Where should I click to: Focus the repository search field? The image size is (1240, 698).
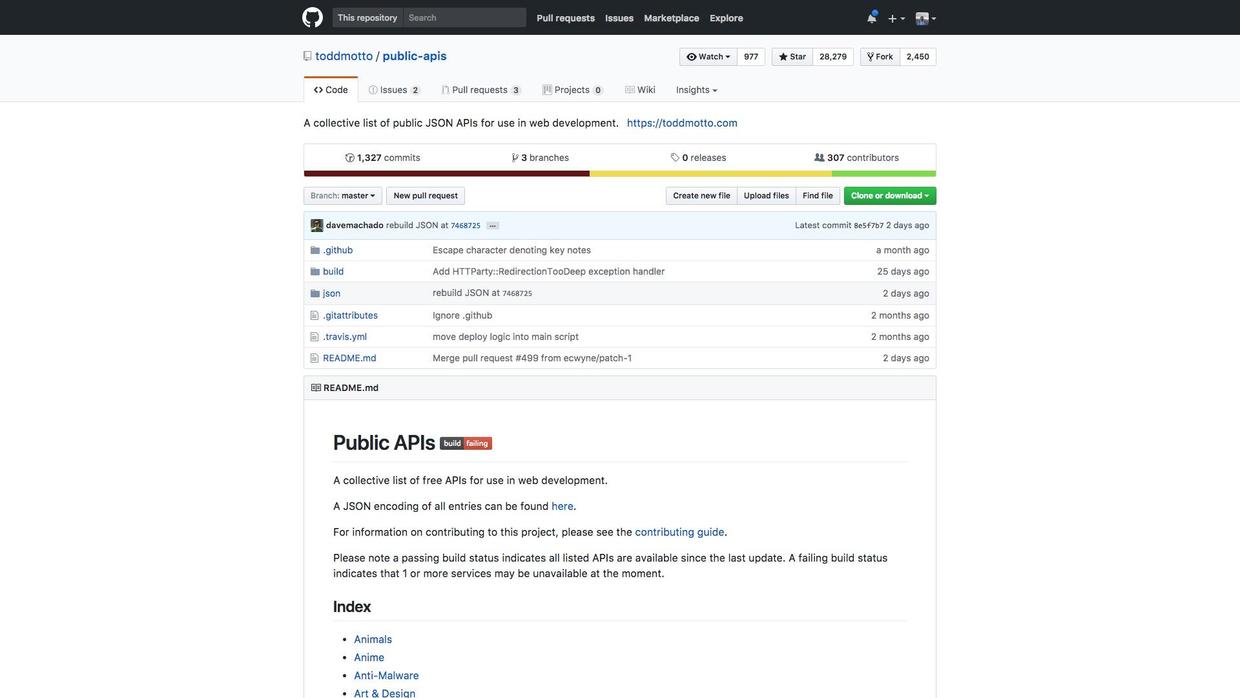tap(464, 18)
